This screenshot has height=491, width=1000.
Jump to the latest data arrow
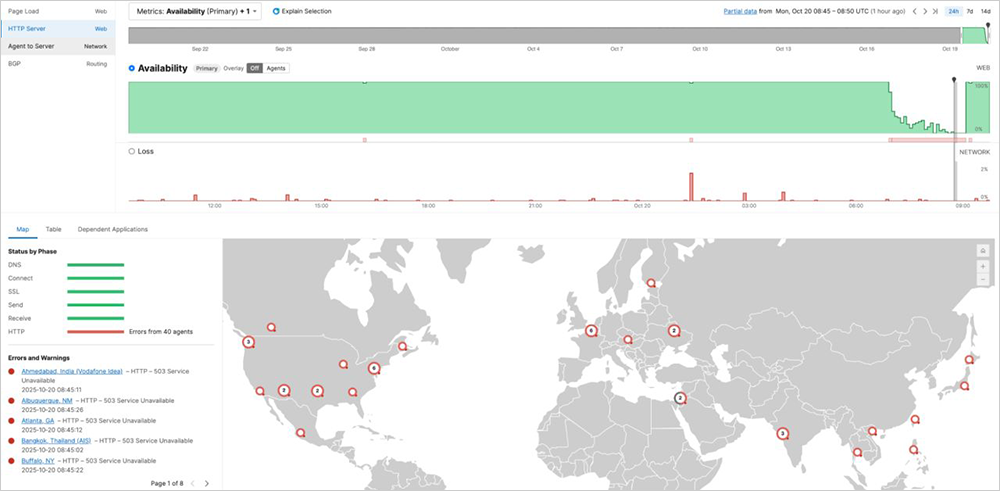[x=935, y=11]
